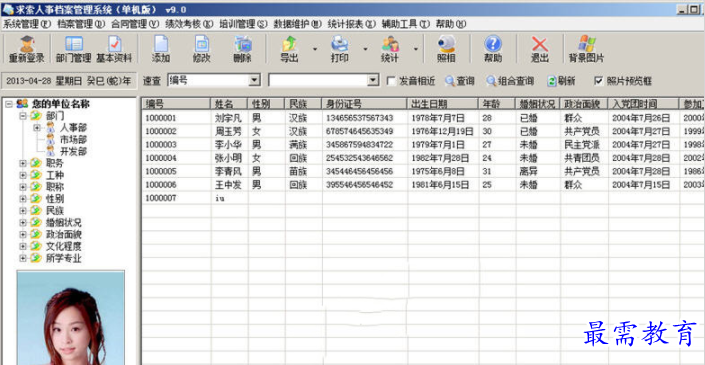
Task: Open the 统计报表 menu
Action: tap(352, 24)
